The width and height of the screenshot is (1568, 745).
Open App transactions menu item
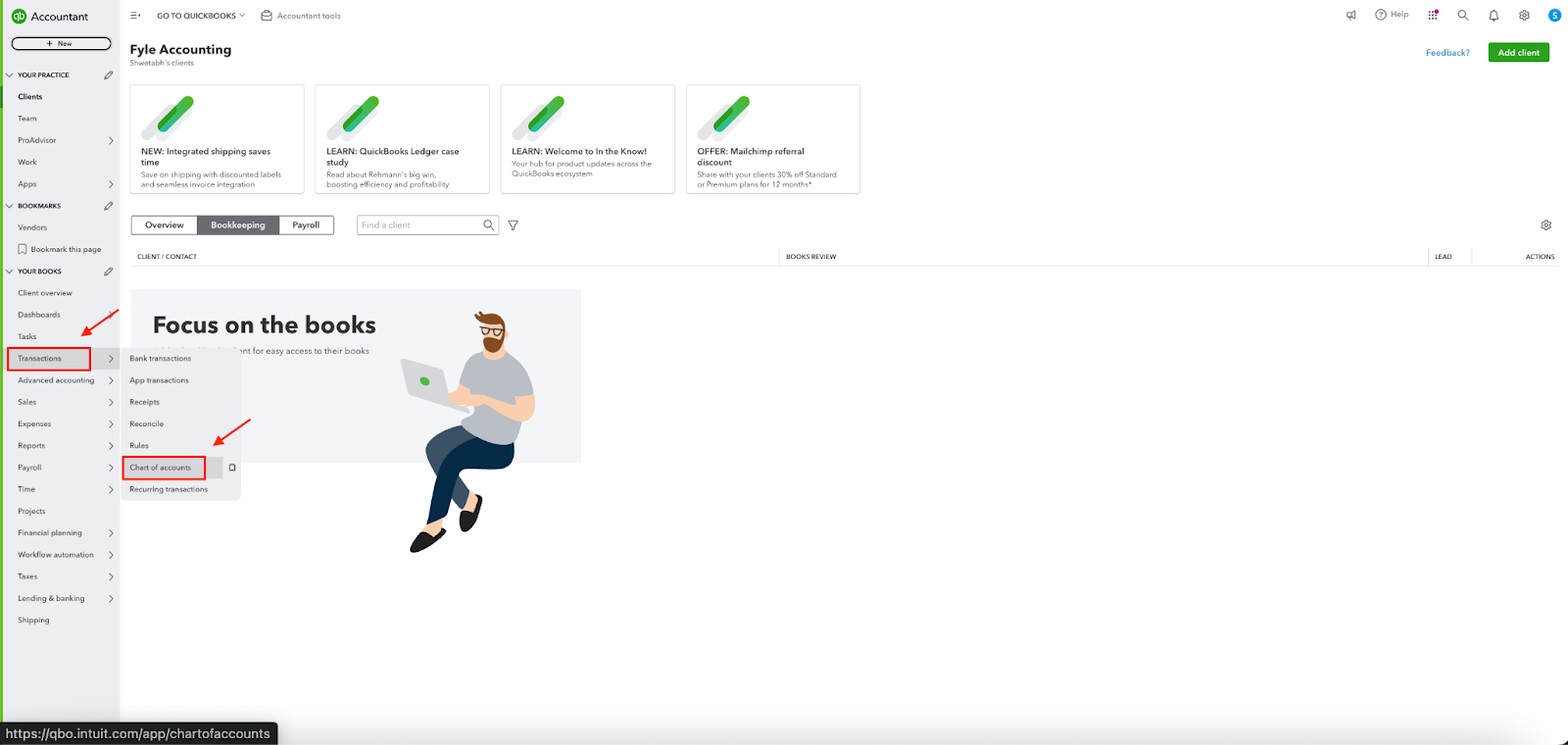pyautogui.click(x=160, y=380)
